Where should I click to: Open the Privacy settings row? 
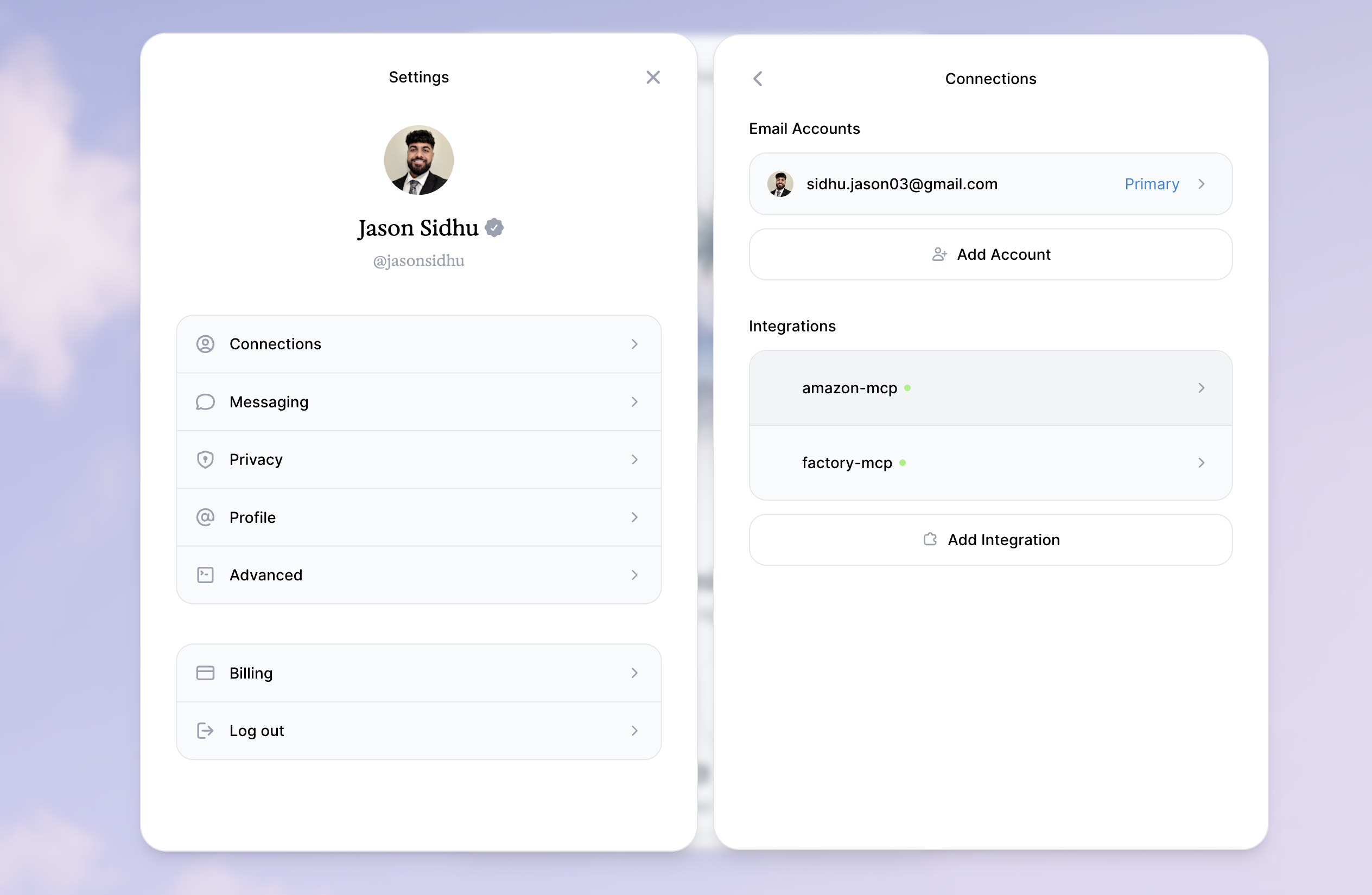click(x=418, y=459)
